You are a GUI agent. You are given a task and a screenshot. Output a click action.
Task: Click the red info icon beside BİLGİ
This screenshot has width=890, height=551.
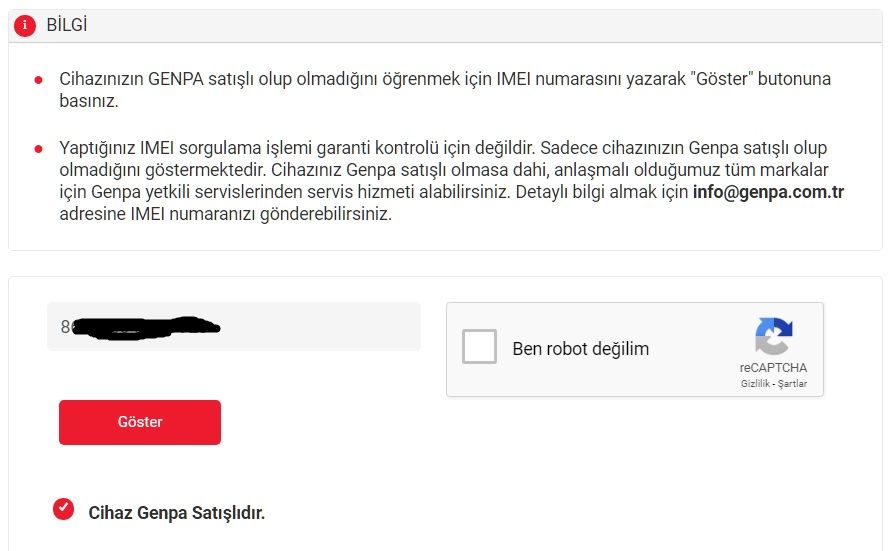25,26
